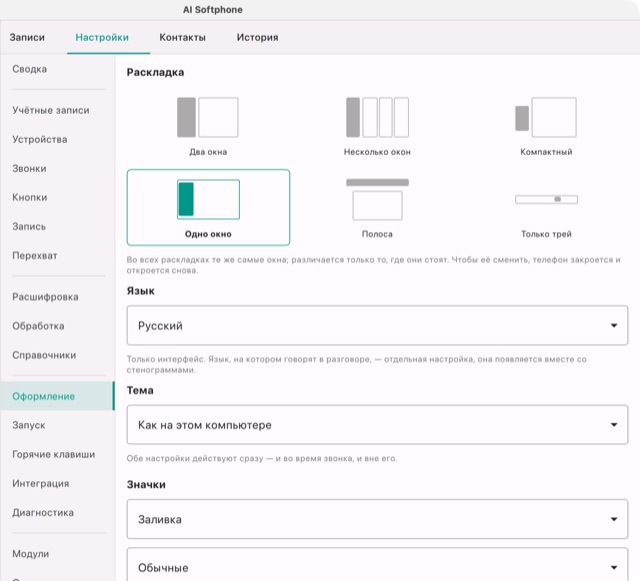Open the "Запись" settings section

pyautogui.click(x=58, y=226)
